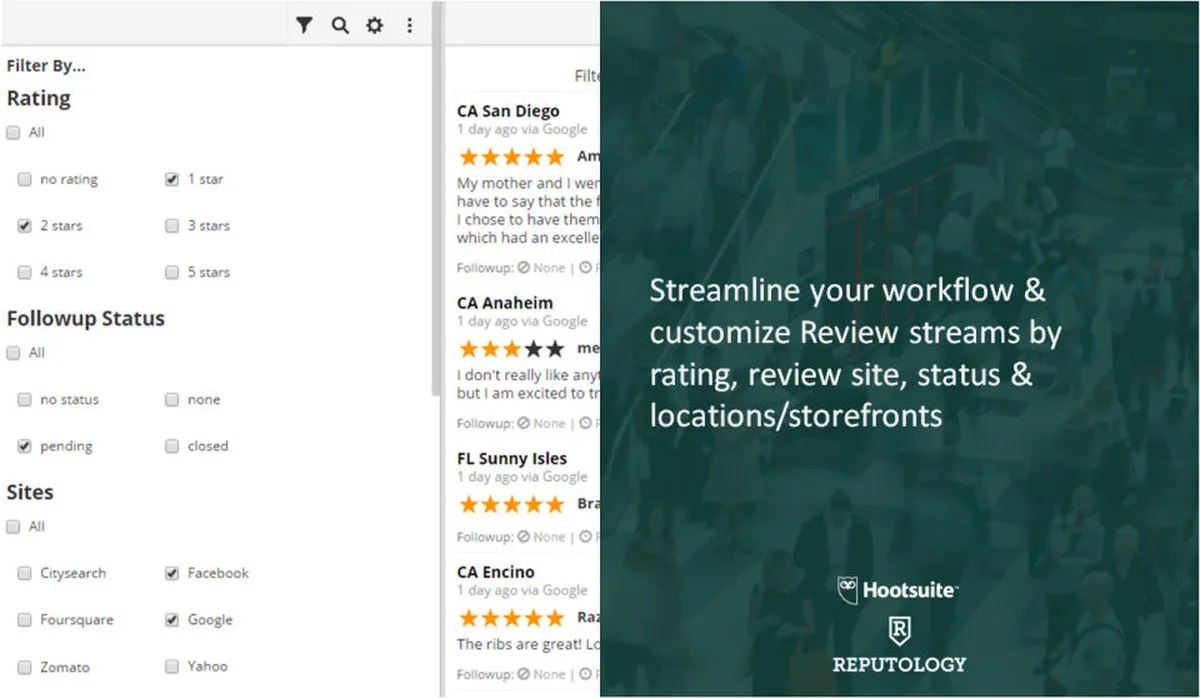
Task: Click the five-star rating under CA San Diego
Action: click(510, 157)
